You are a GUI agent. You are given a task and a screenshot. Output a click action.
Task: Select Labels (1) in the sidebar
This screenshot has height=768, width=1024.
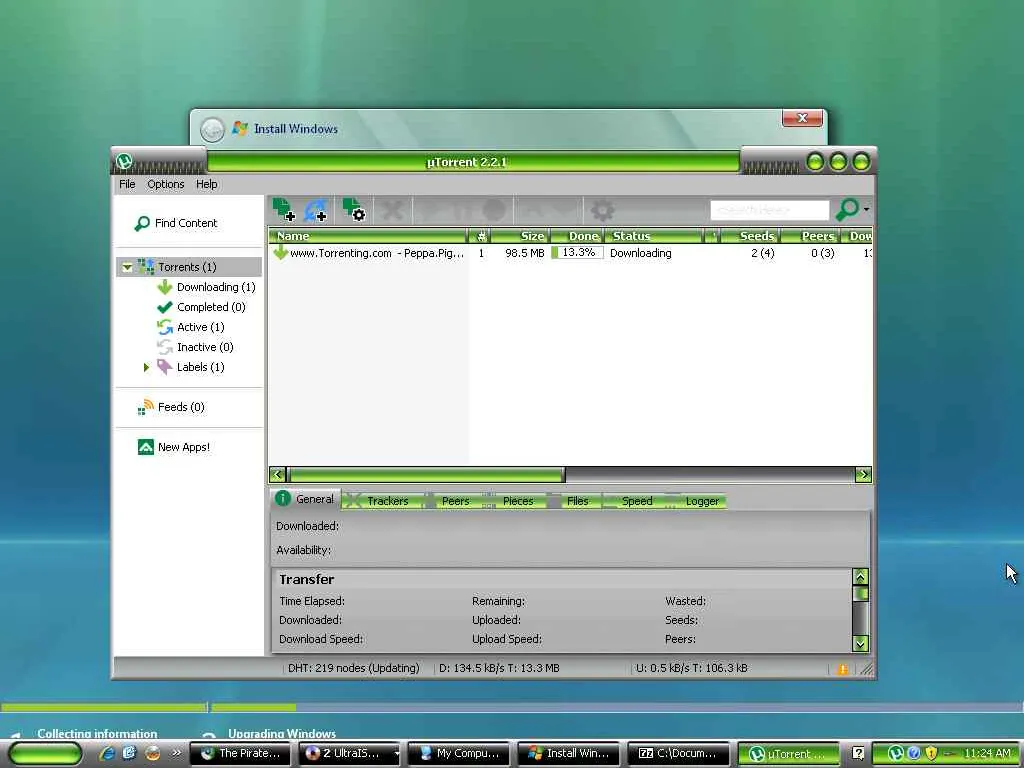tap(200, 367)
